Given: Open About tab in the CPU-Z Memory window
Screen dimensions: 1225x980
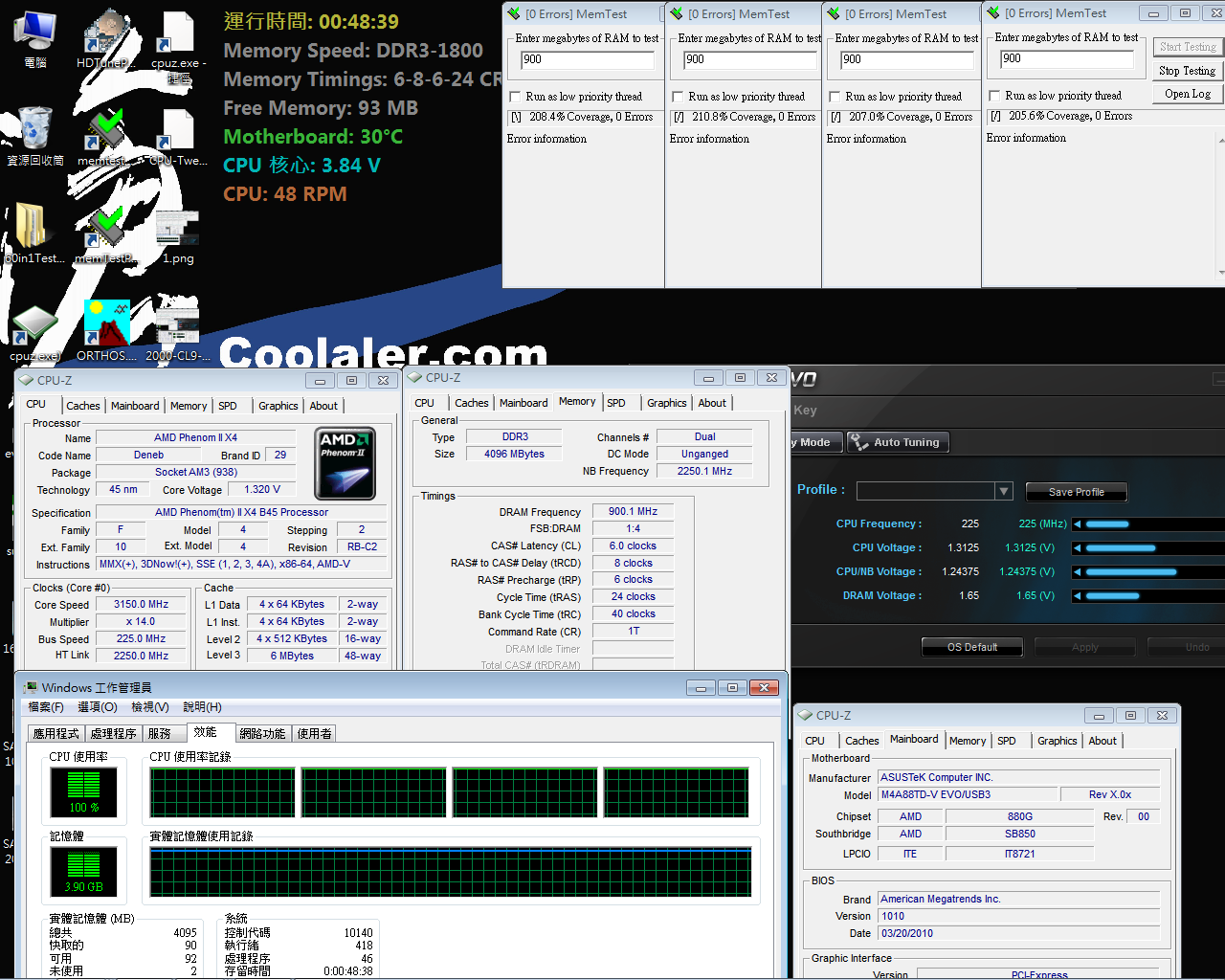Looking at the screenshot, I should (712, 403).
